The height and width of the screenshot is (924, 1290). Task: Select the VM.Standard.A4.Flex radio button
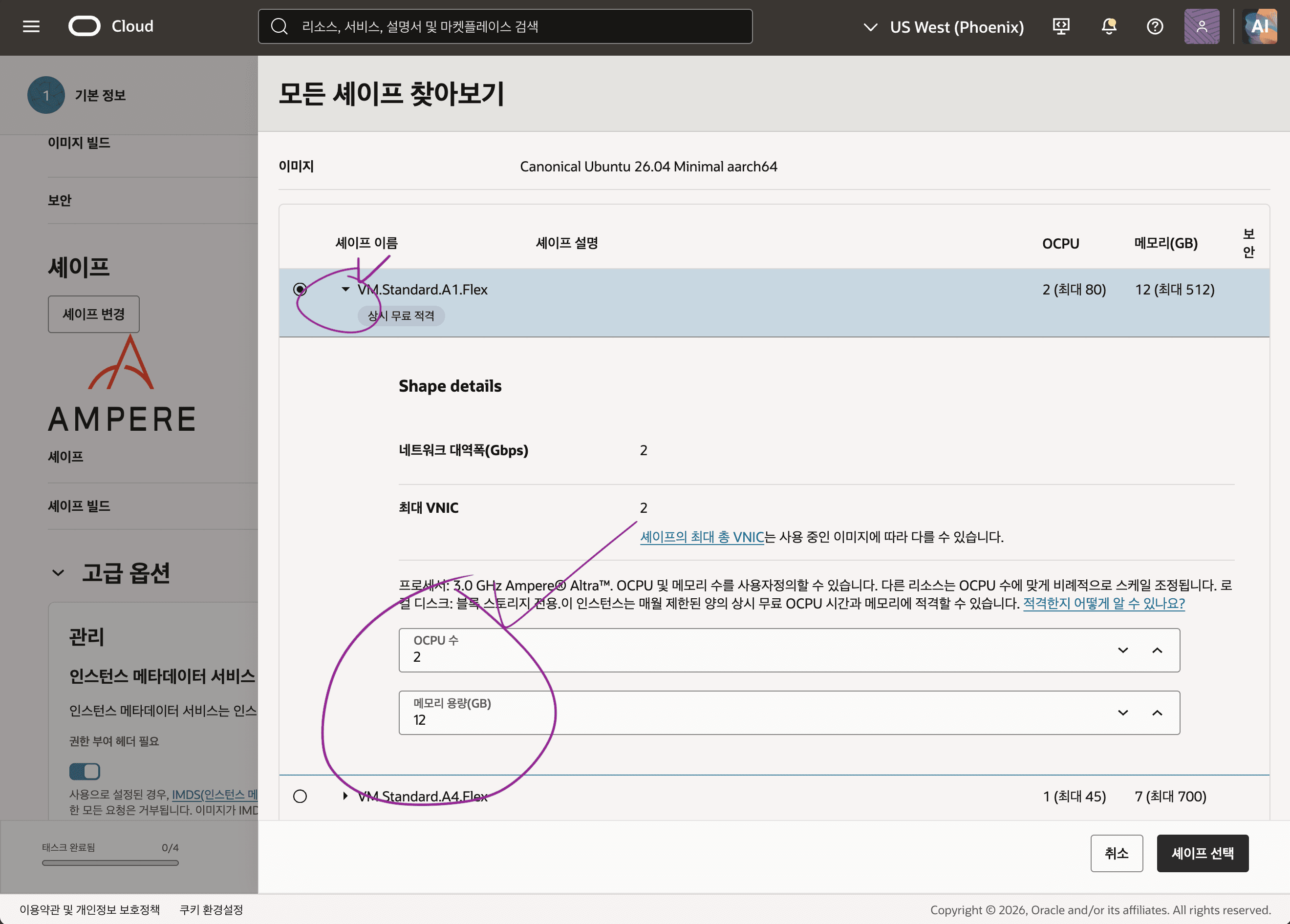click(301, 796)
